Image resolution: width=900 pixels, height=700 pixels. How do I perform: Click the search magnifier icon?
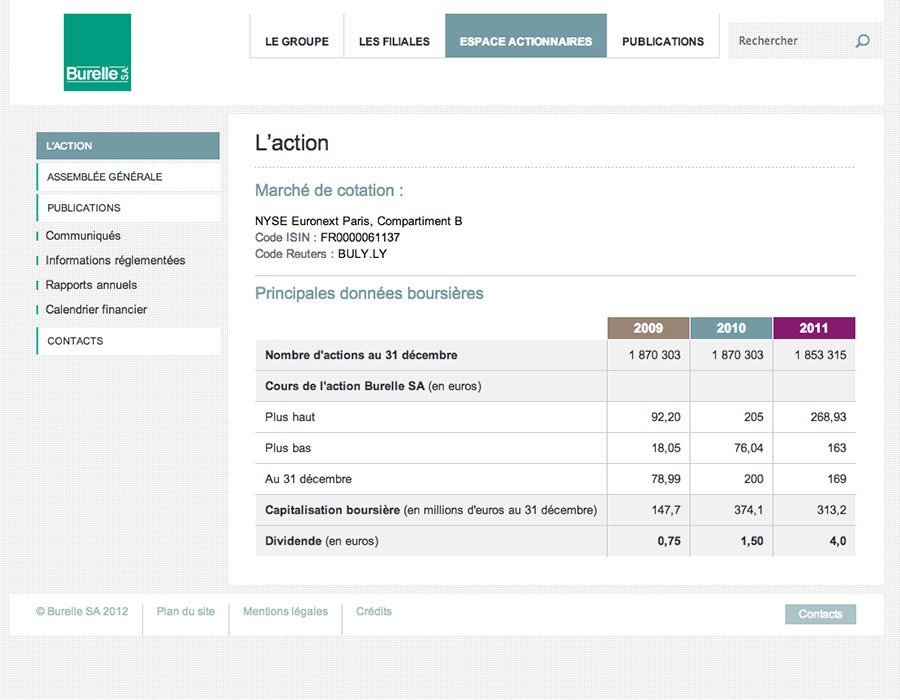[x=862, y=41]
